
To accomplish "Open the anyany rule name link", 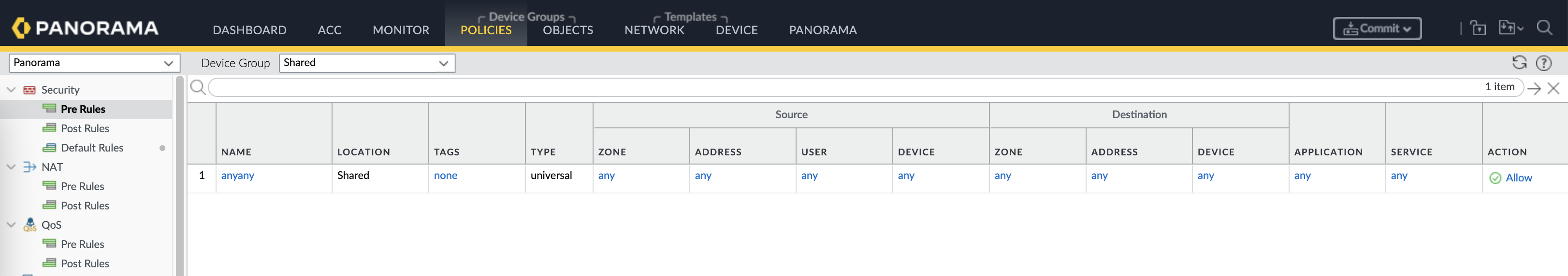I will [237, 176].
